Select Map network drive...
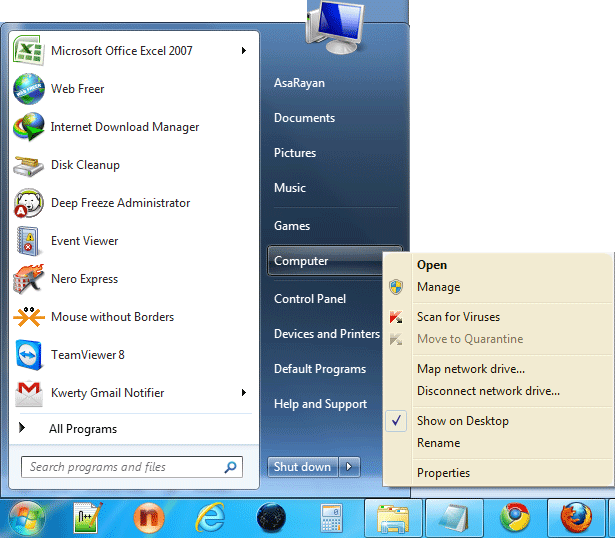This screenshot has width=615, height=538. coord(471,369)
